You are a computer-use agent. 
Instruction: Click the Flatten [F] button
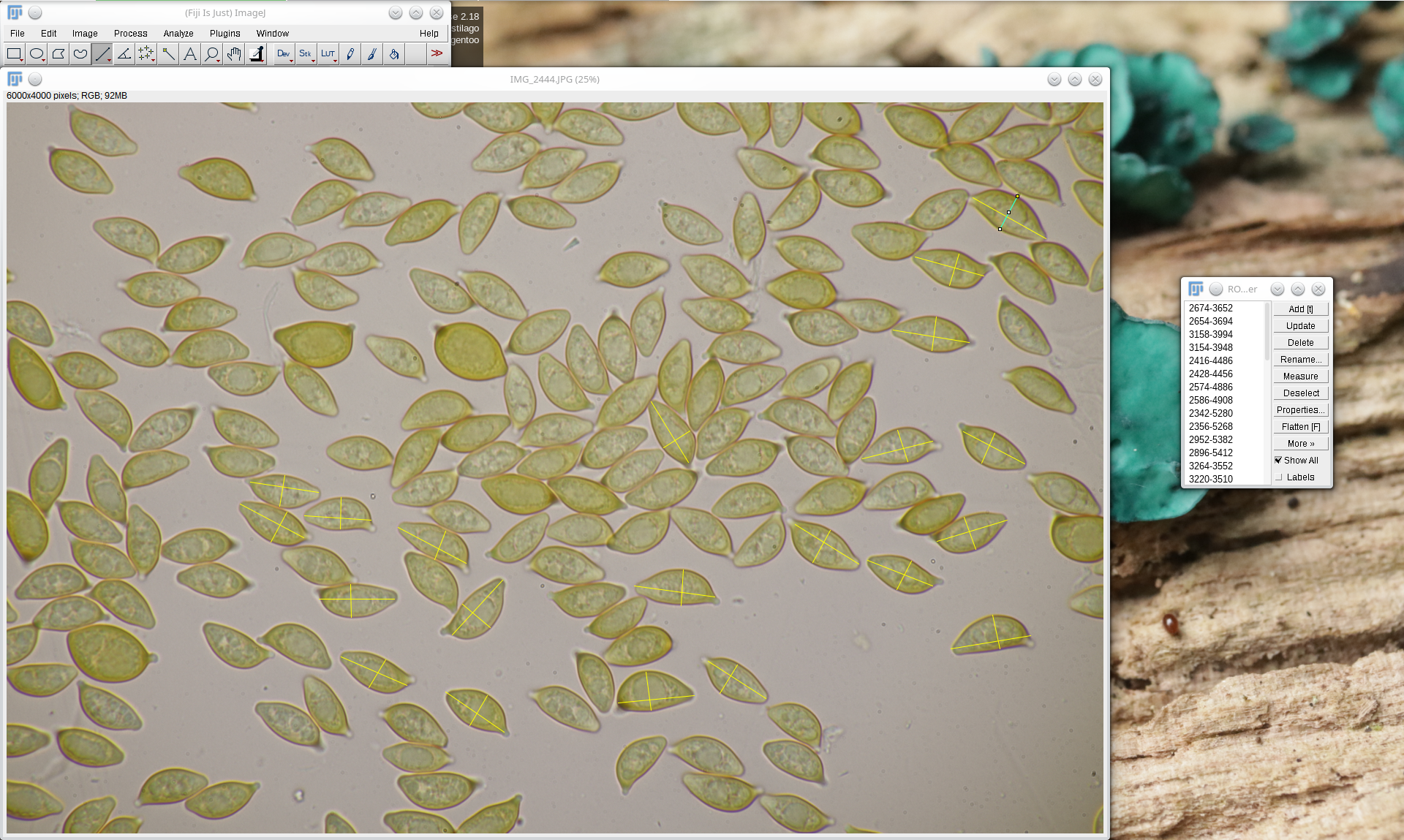coord(1300,426)
